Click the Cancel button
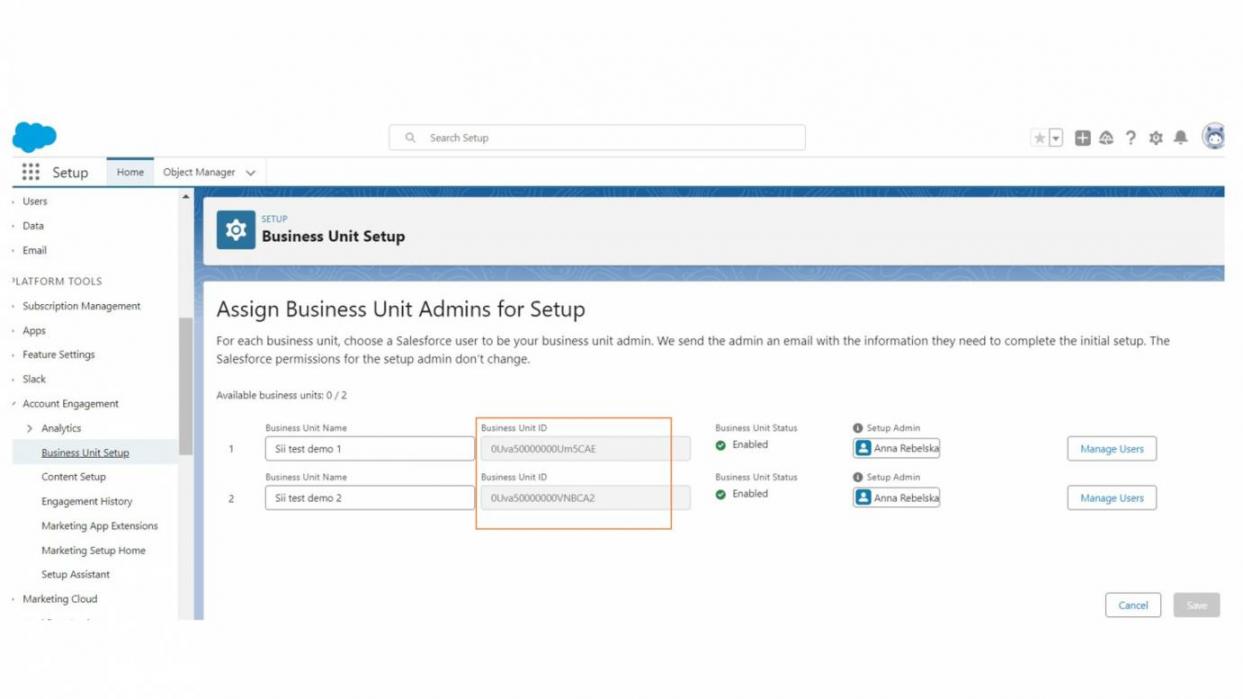 pyautogui.click(x=1133, y=605)
